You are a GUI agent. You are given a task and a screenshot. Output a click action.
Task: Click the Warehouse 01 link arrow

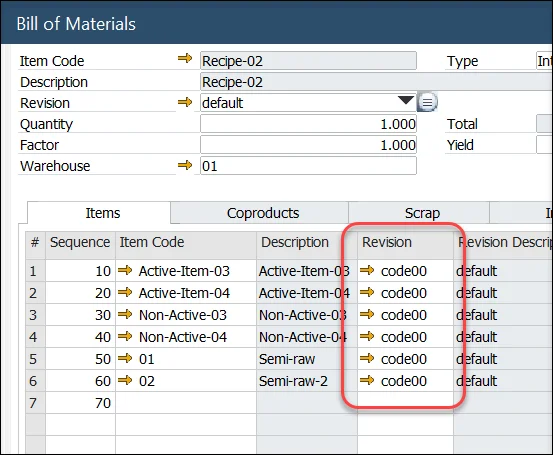[x=185, y=165]
